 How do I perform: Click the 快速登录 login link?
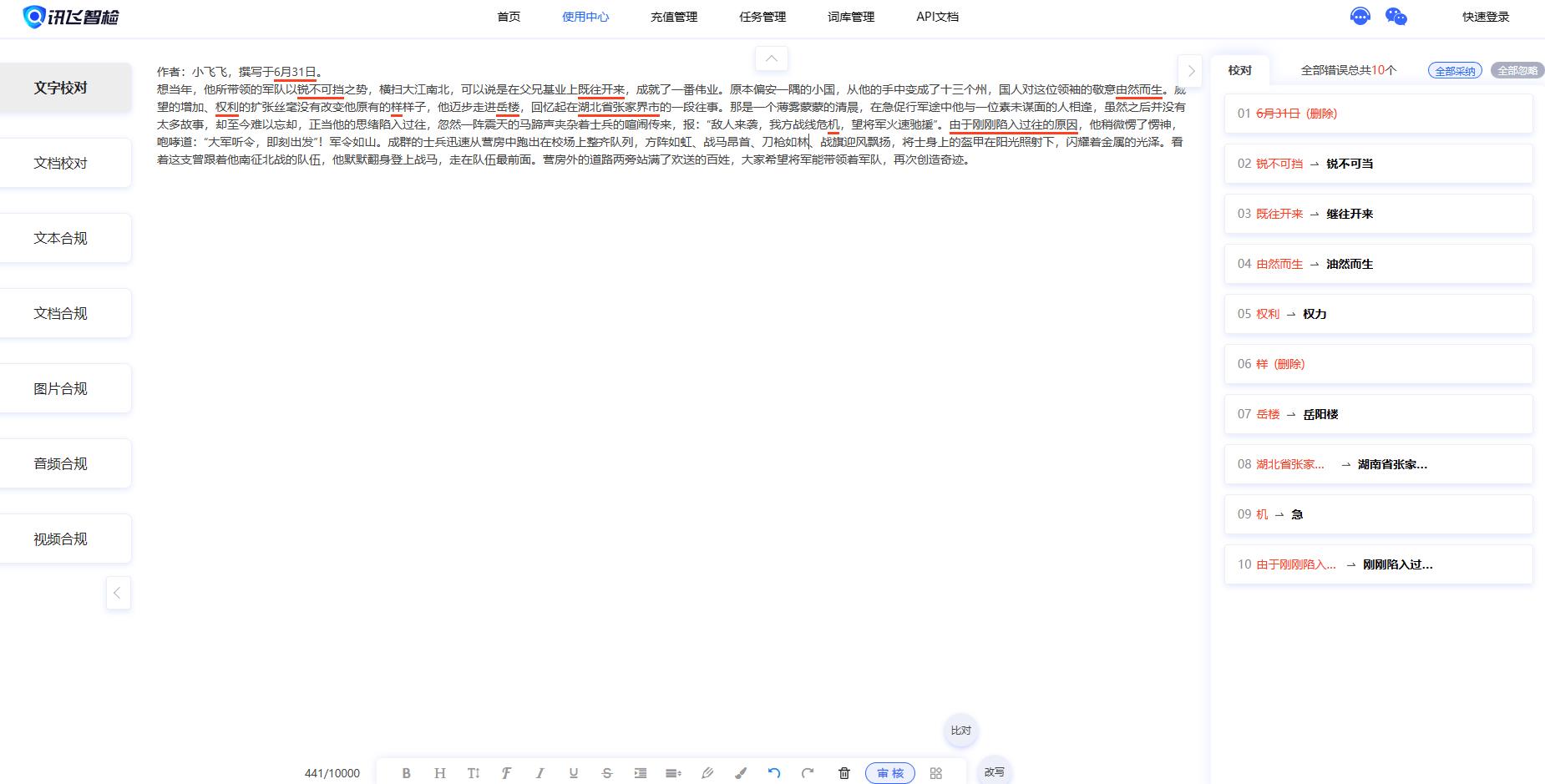pos(1486,17)
